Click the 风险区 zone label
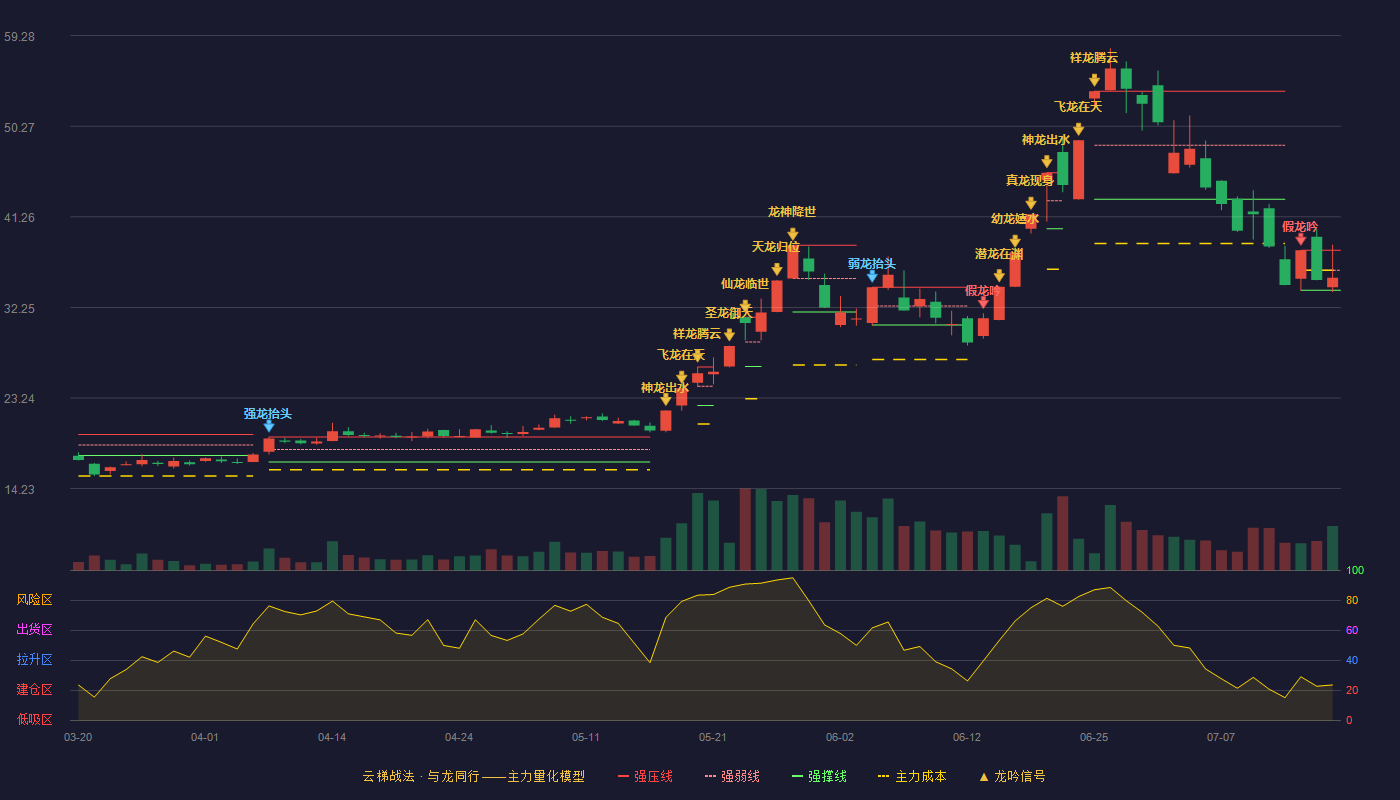1400x800 pixels. click(x=34, y=600)
